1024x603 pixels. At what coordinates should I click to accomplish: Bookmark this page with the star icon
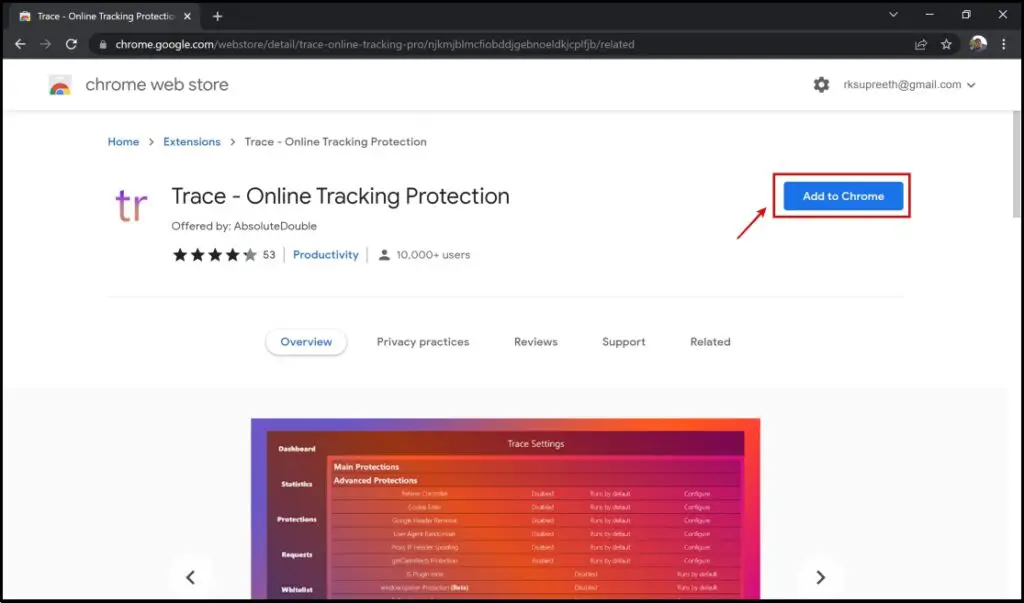coord(946,44)
